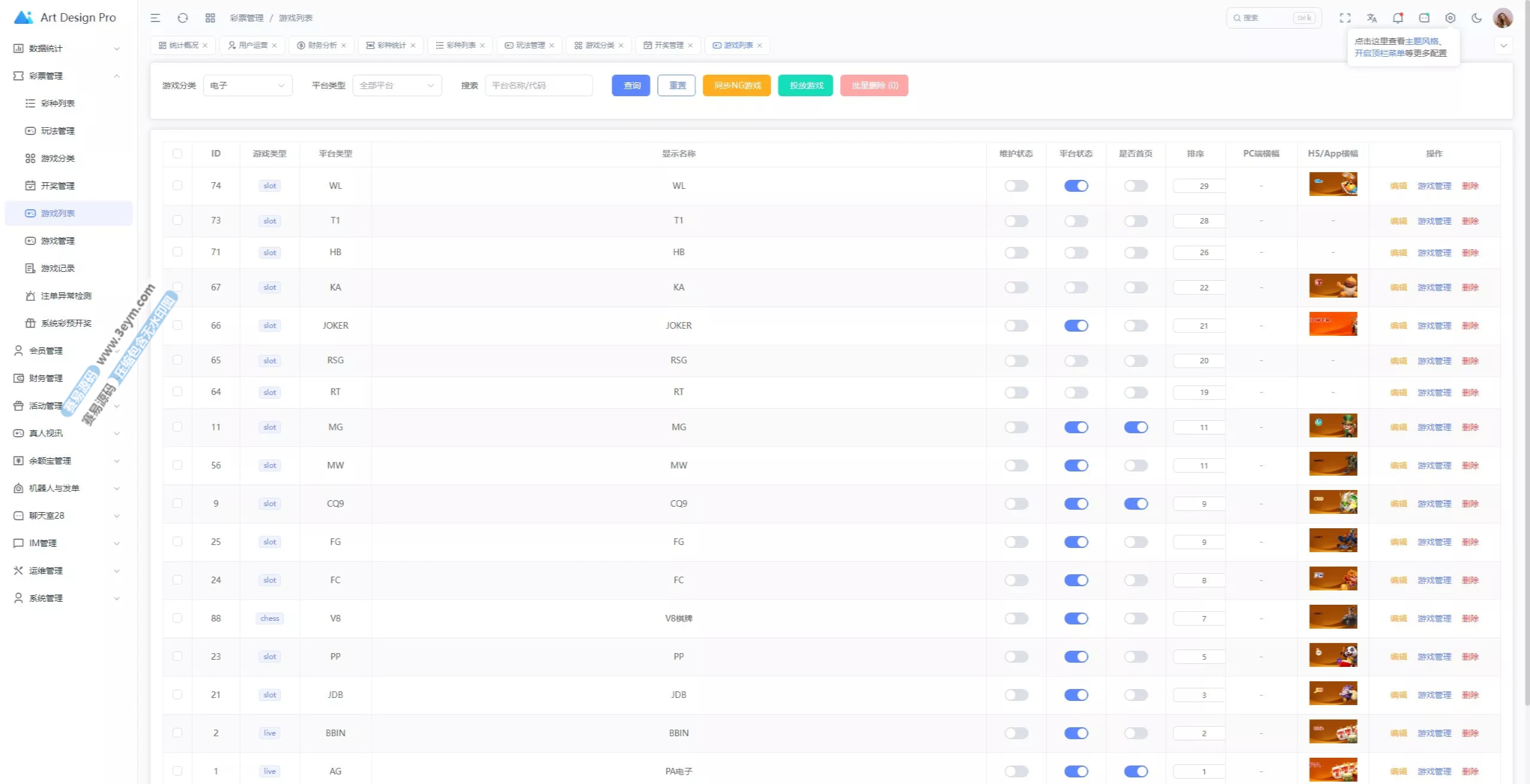Click the 同步NG游戏 button
This screenshot has height=784, width=1530.
point(737,85)
